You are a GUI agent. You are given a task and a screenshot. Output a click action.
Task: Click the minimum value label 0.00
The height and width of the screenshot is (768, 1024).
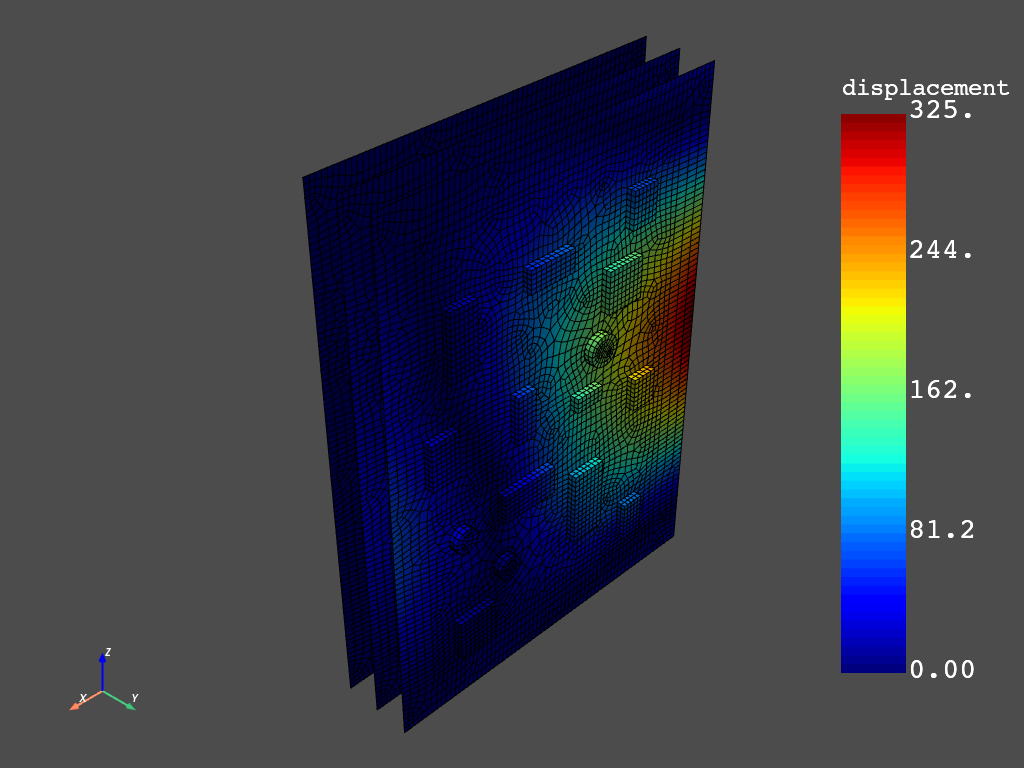click(x=941, y=668)
